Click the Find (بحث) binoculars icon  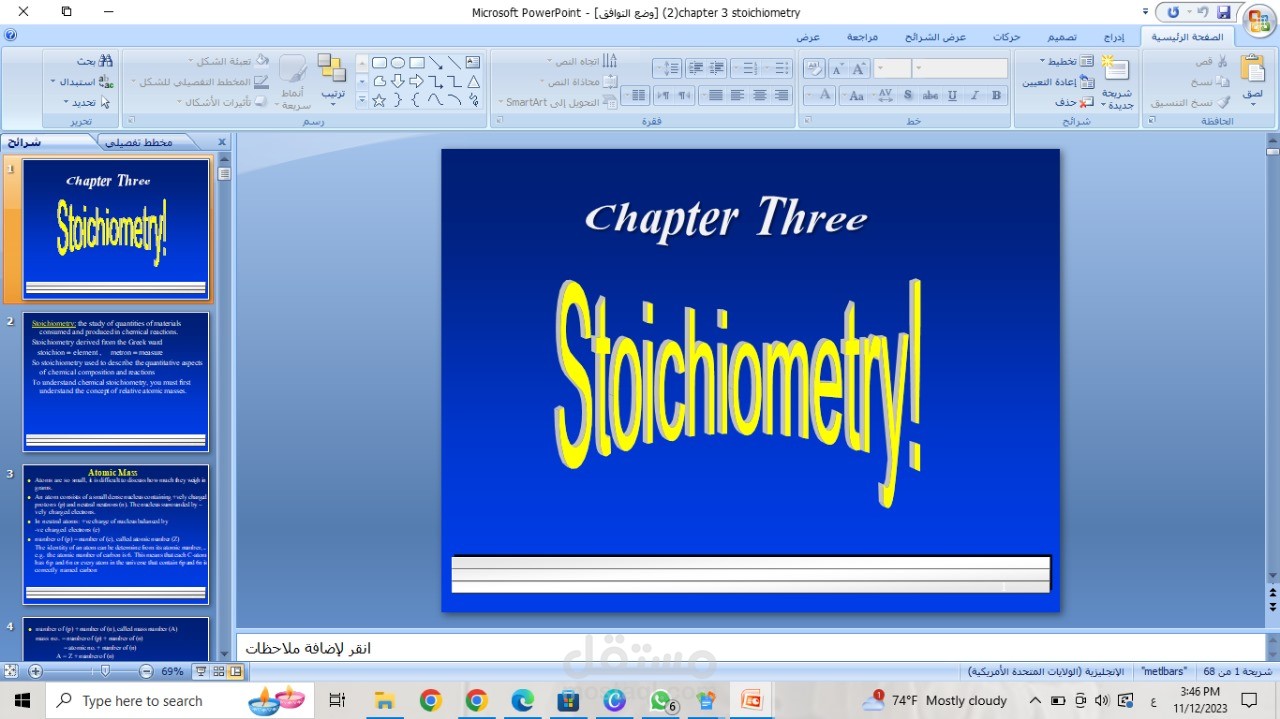(x=105, y=60)
